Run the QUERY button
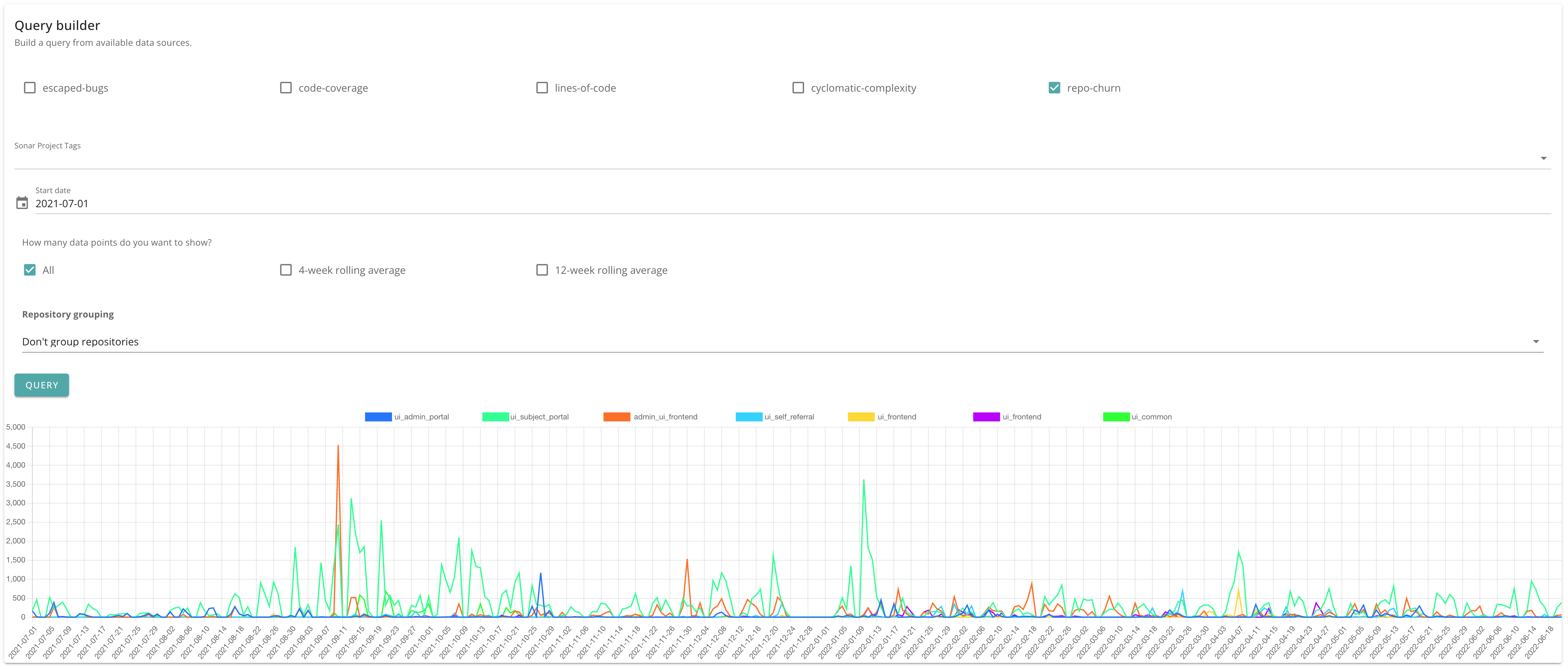Viewport: 1568px width, 671px height. click(42, 385)
